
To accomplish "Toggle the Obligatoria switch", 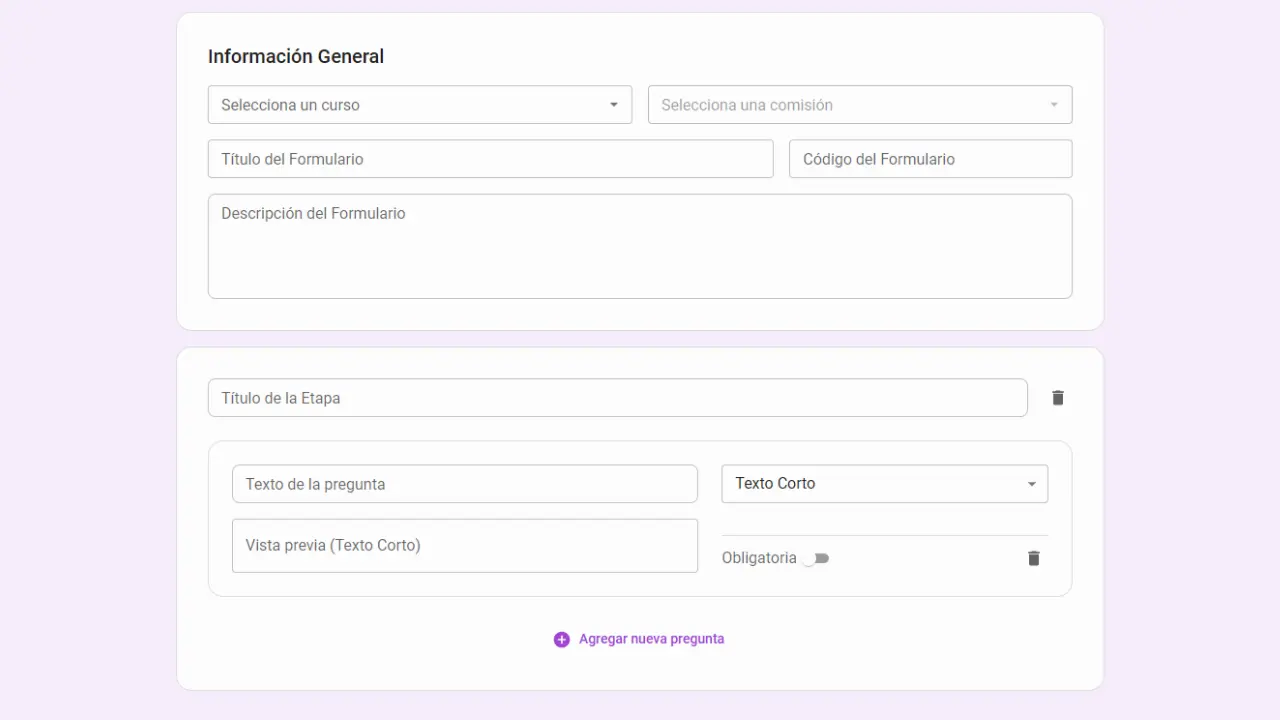I will [x=816, y=558].
